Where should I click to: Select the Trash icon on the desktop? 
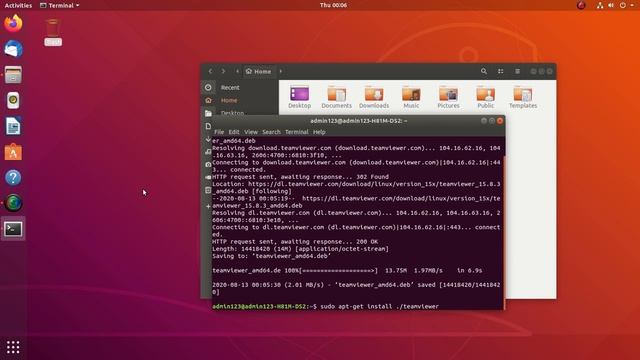click(53, 32)
